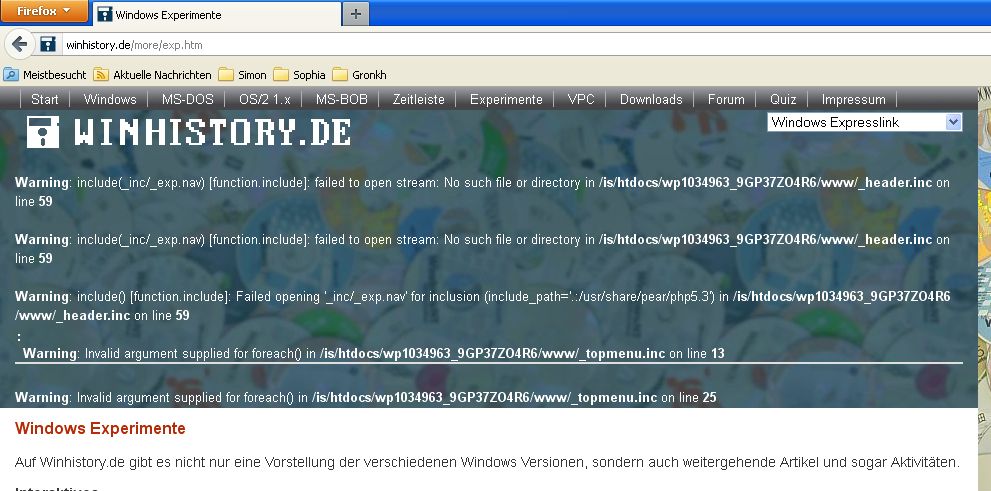Click the Quiz menu entry
The width and height of the screenshot is (991, 491).
tap(783, 99)
